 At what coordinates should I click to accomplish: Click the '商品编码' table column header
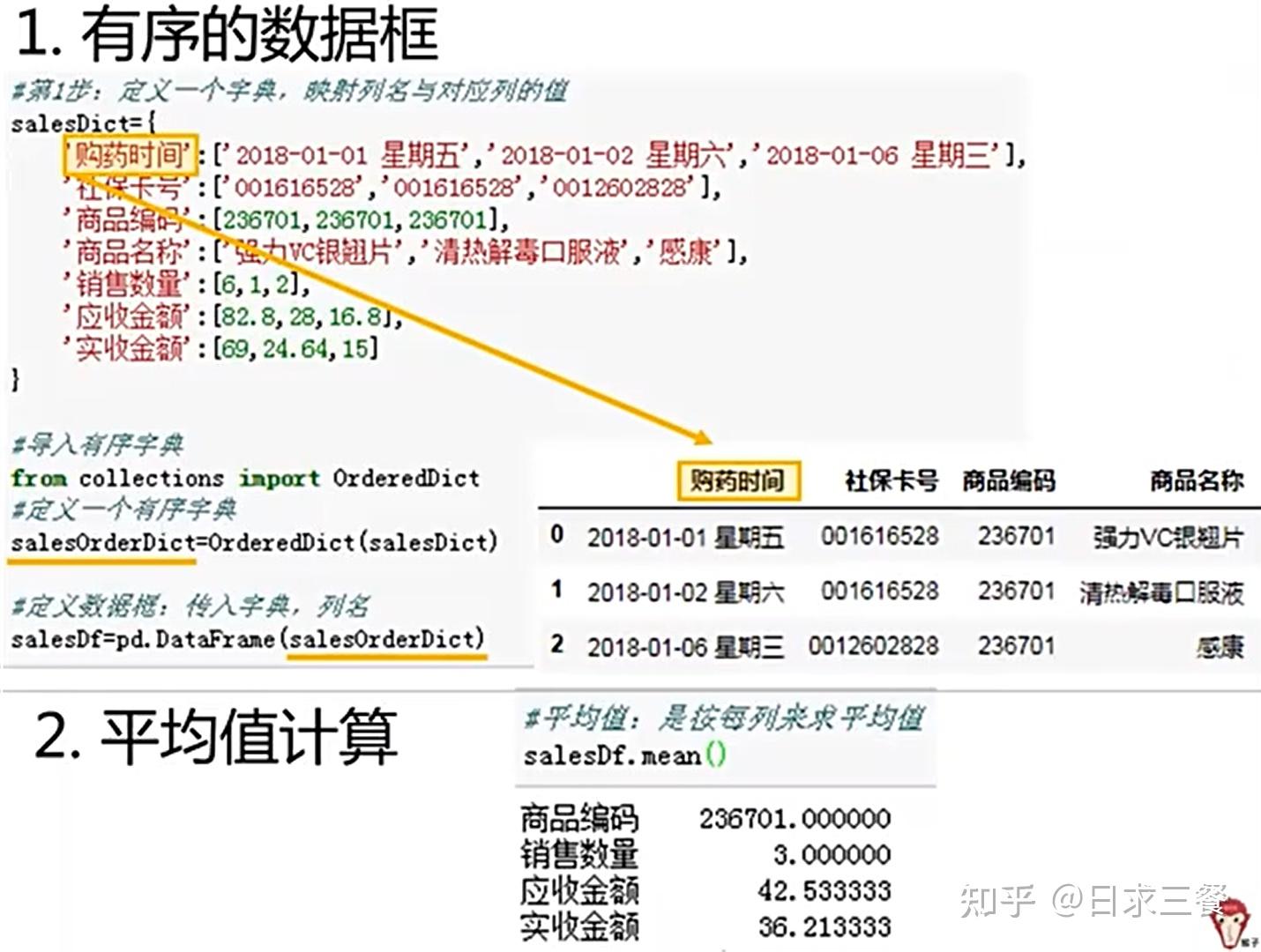click(1009, 480)
